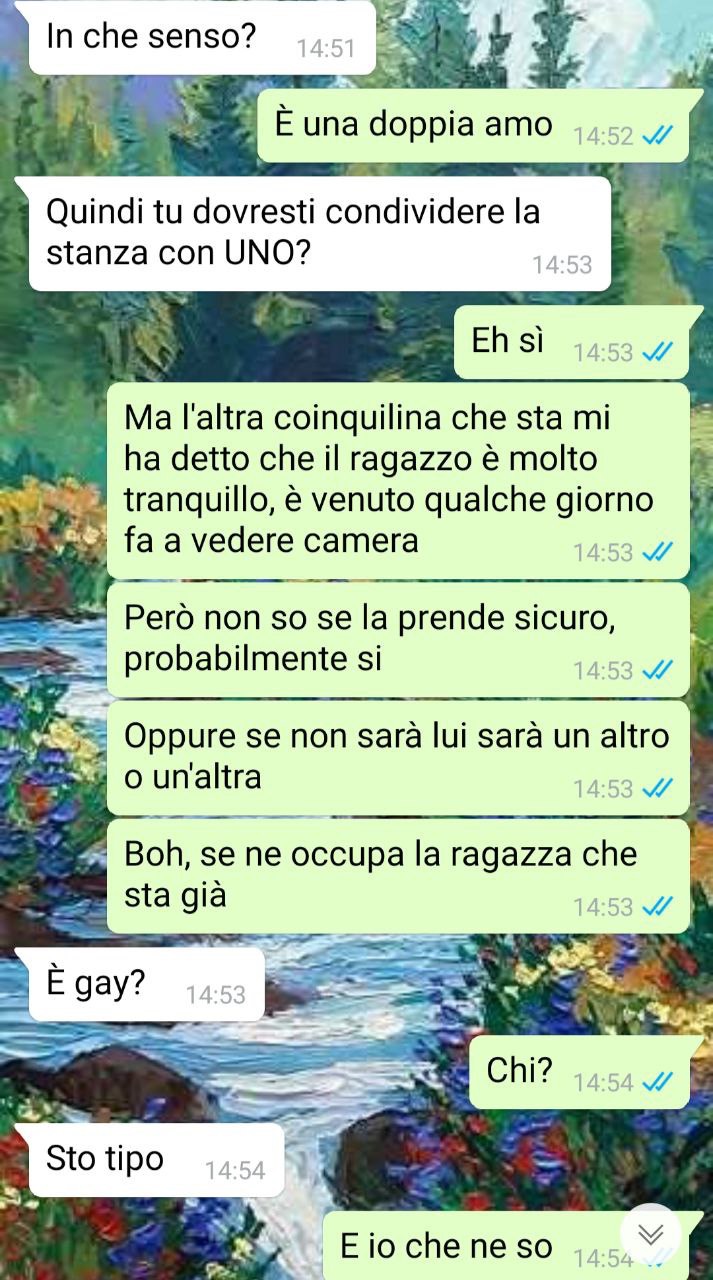The height and width of the screenshot is (1280, 713).
Task: Select the "È una doppia amo" bubble
Action: (x=474, y=126)
